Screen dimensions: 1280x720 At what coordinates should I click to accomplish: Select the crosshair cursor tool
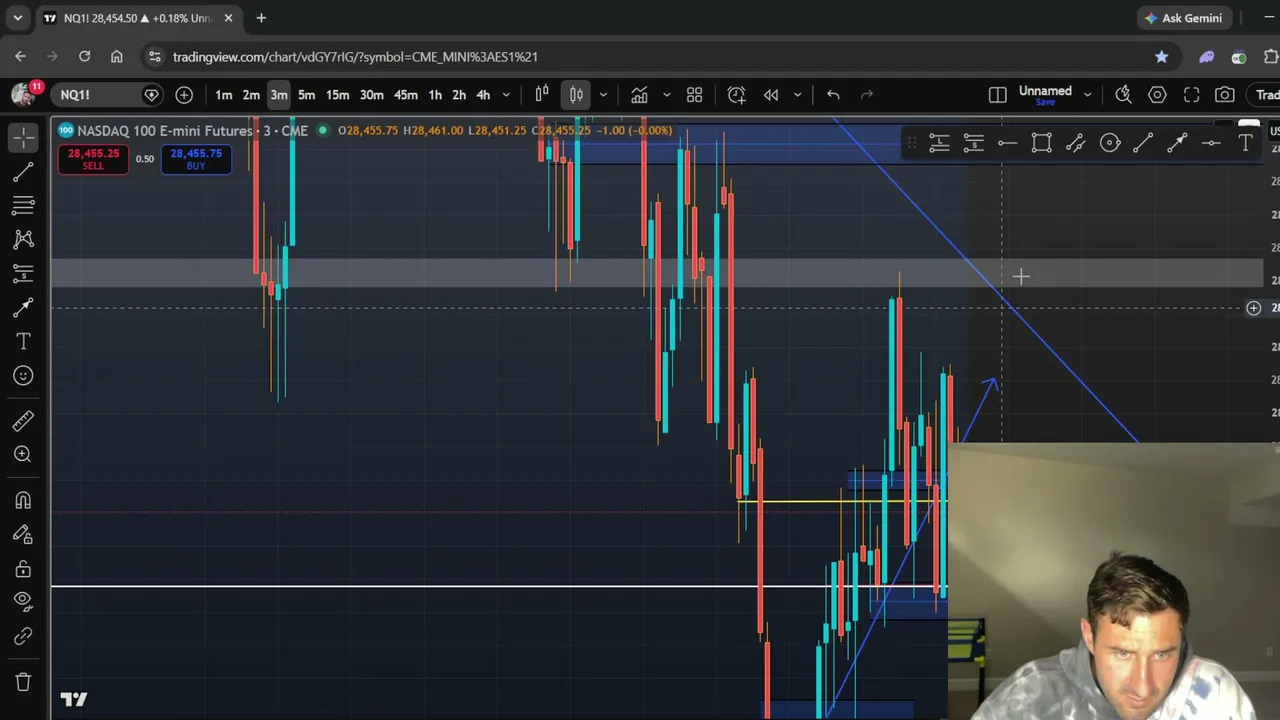23,137
